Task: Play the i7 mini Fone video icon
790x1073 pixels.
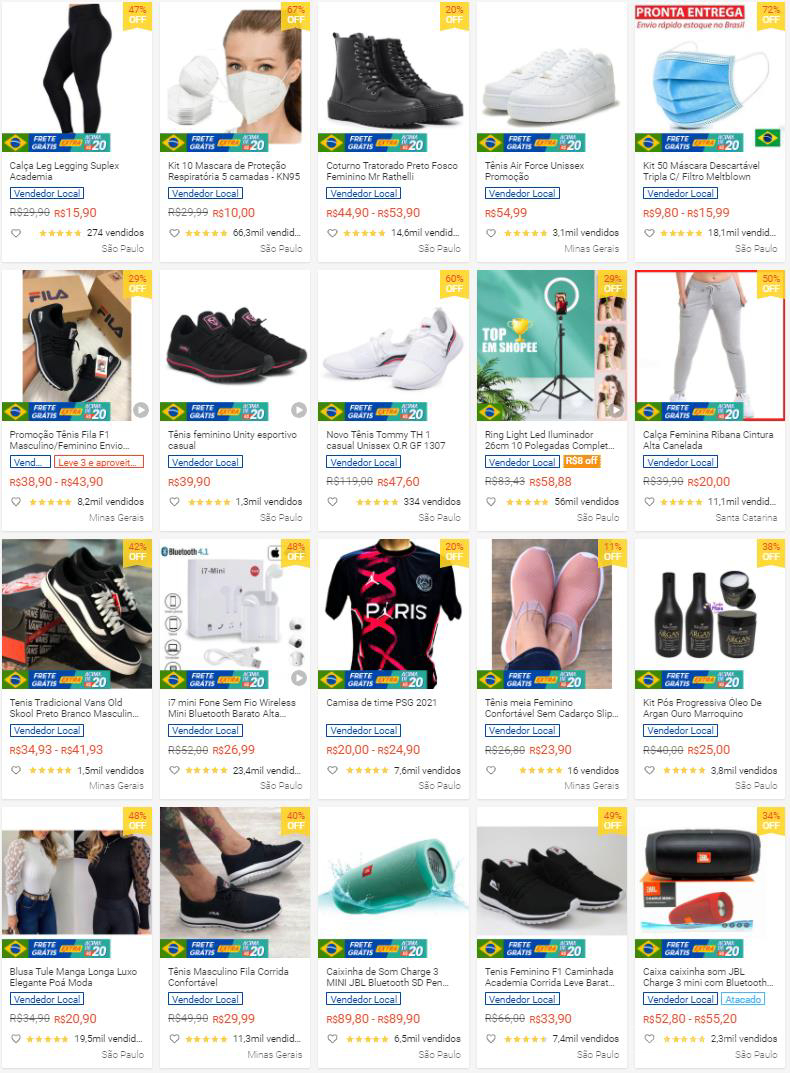Action: coord(298,678)
